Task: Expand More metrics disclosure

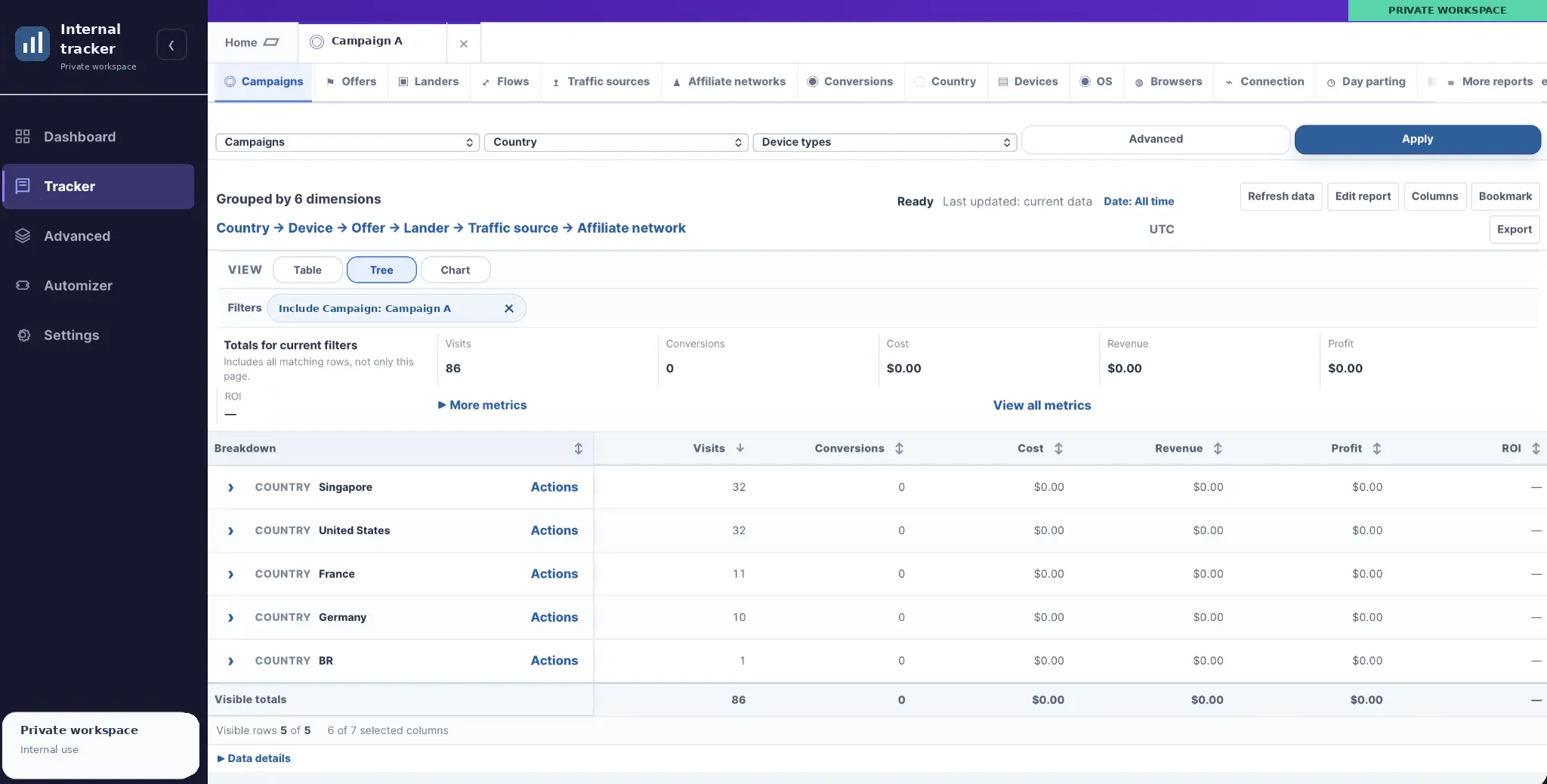Action: (x=483, y=405)
